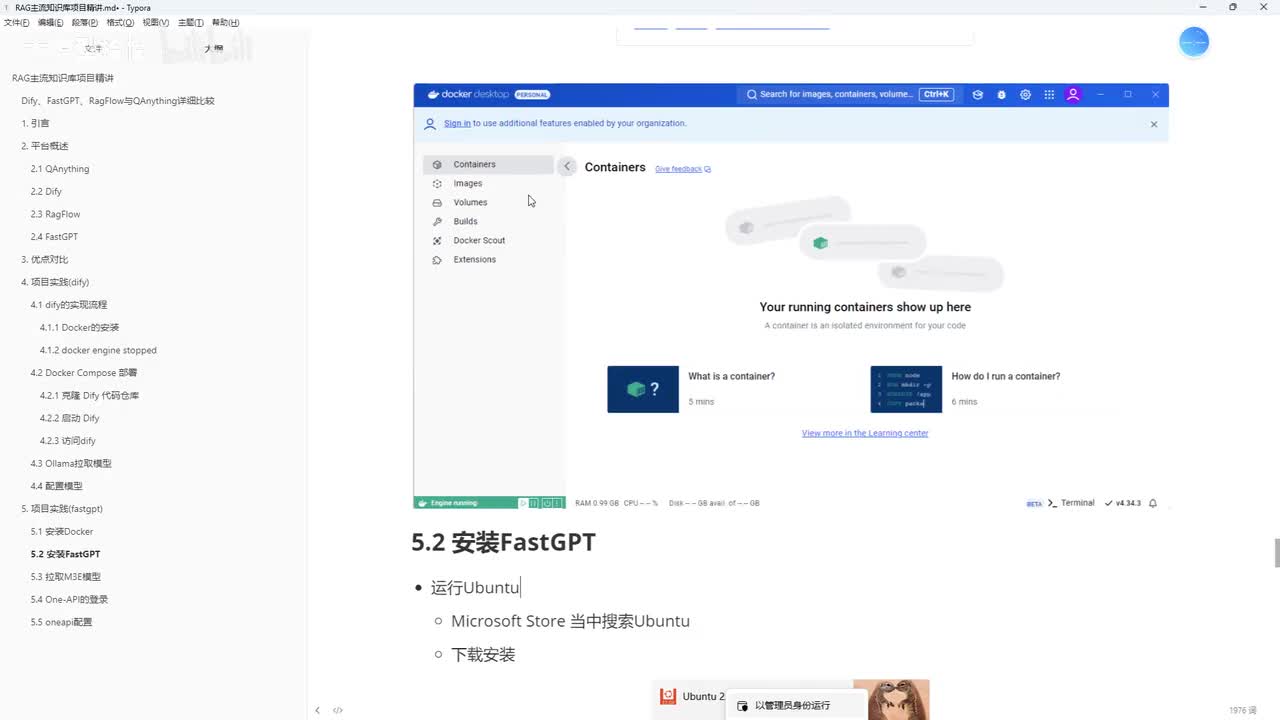Open the 帮助(H) menu
The height and width of the screenshot is (720, 1280).
point(225,22)
